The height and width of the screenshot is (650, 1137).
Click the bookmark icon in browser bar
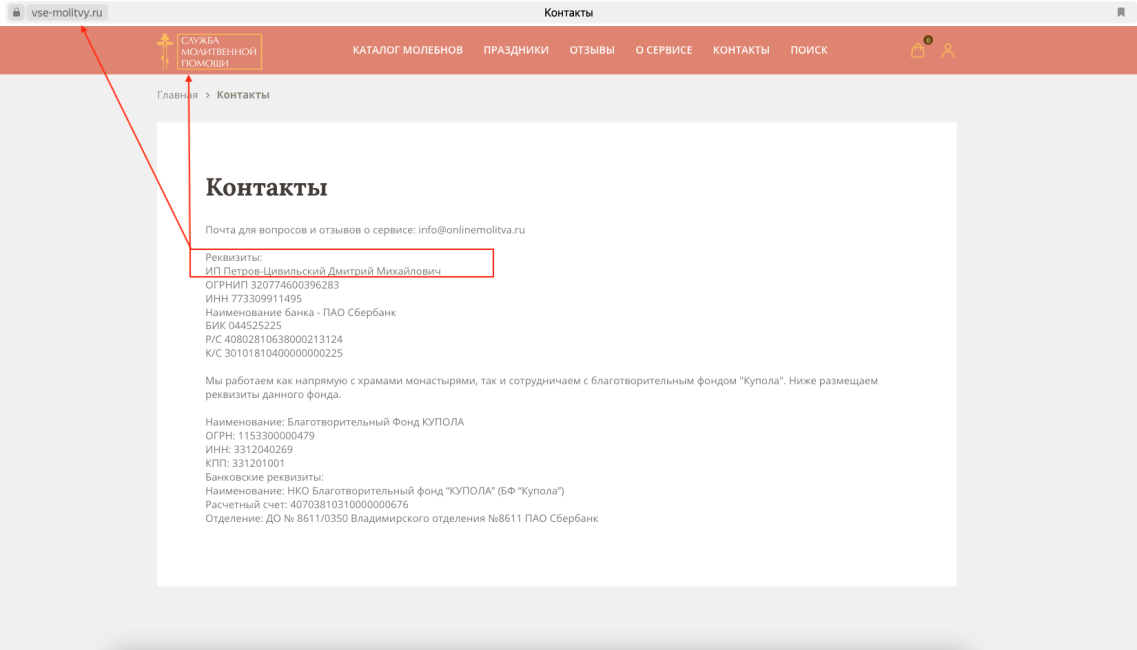pos(1121,12)
